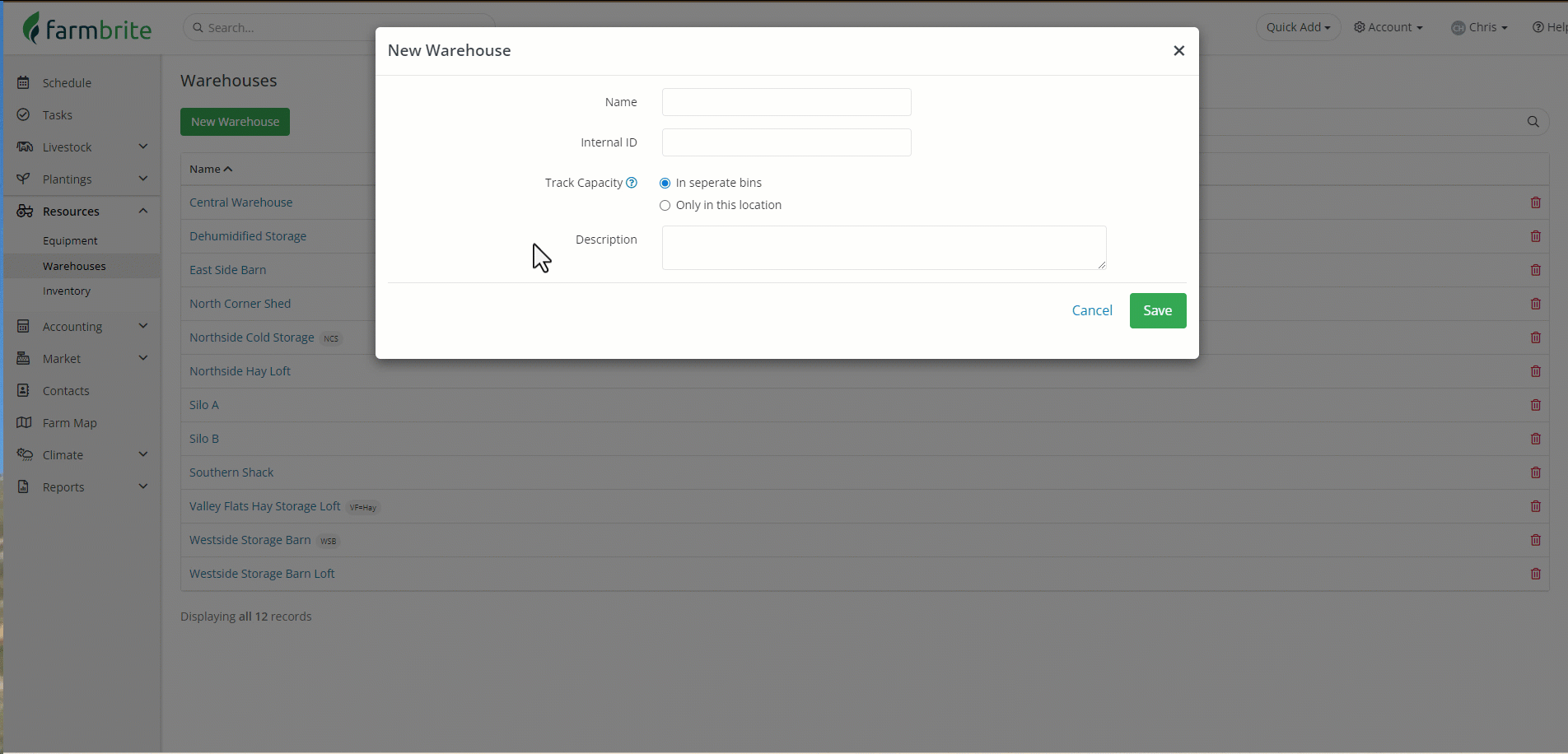Image resolution: width=1568 pixels, height=754 pixels.
Task: Open the Central Warehouse link
Action: pyautogui.click(x=241, y=202)
